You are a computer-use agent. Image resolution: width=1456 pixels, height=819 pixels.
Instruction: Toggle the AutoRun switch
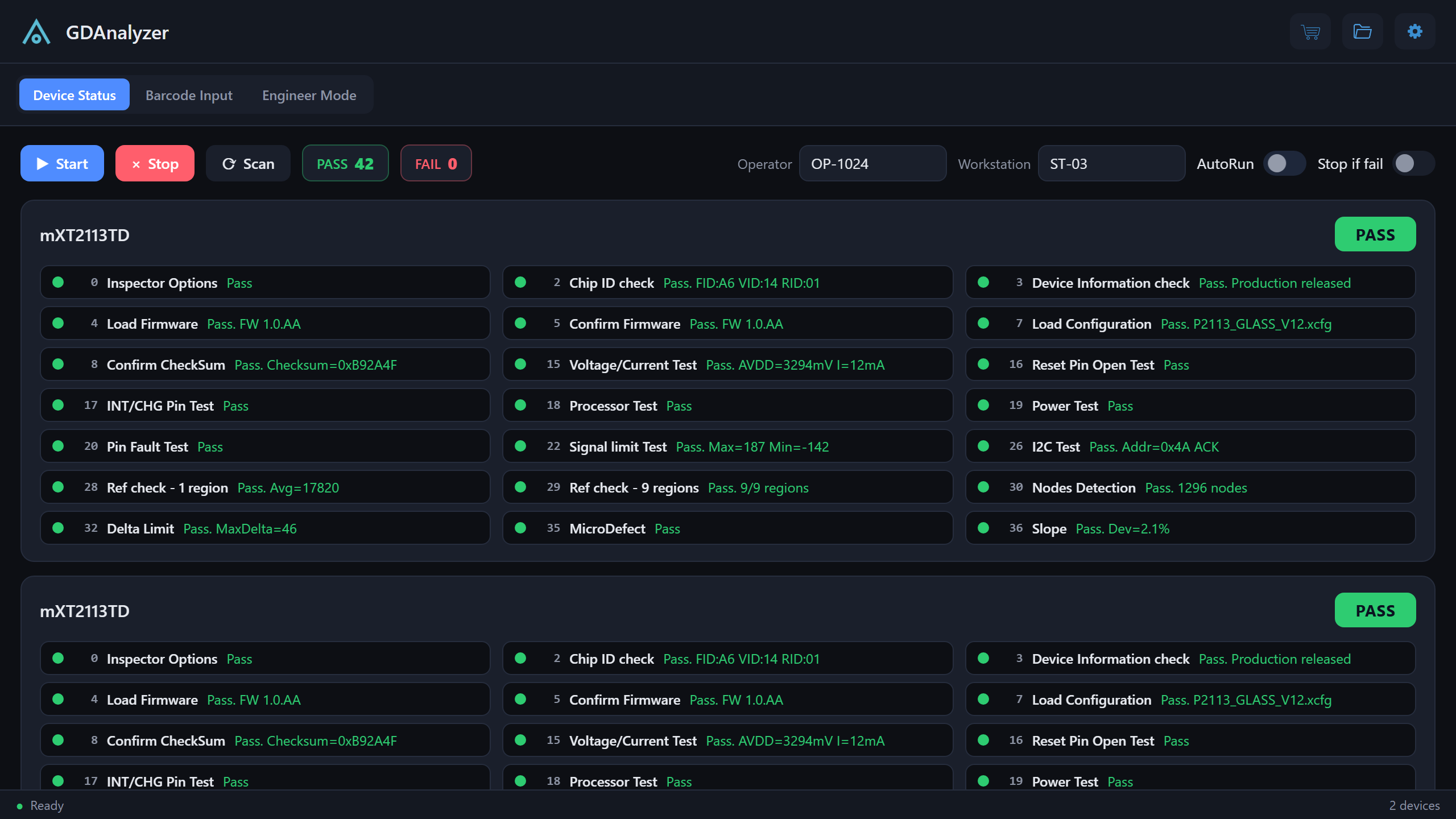click(x=1284, y=164)
